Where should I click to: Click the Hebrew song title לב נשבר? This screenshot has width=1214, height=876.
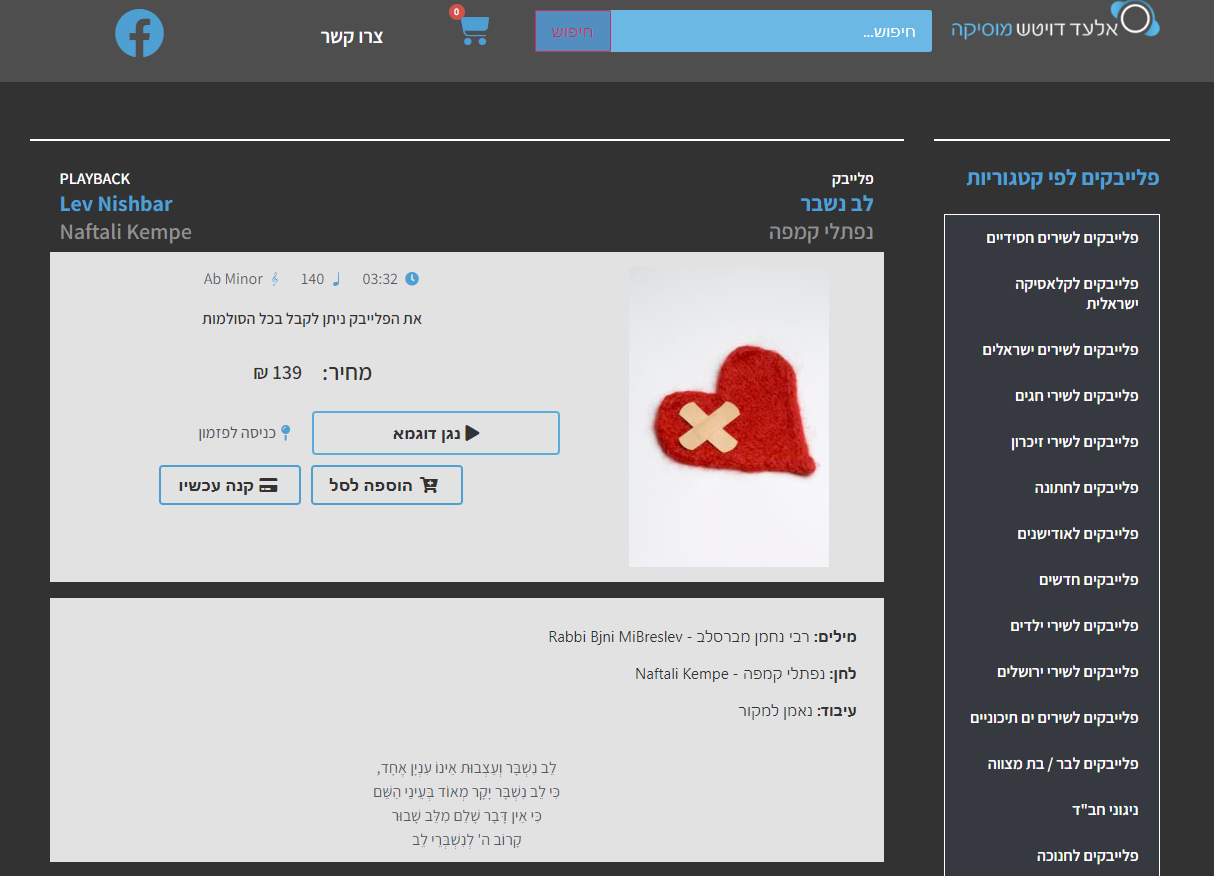[837, 204]
